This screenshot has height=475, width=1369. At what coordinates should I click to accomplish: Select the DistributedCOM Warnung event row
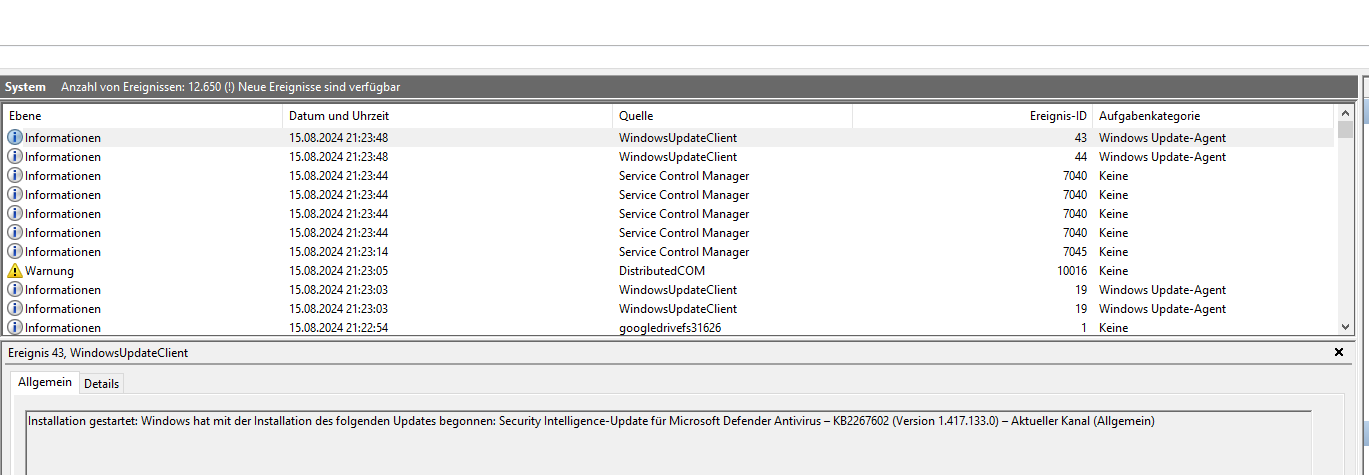650,271
